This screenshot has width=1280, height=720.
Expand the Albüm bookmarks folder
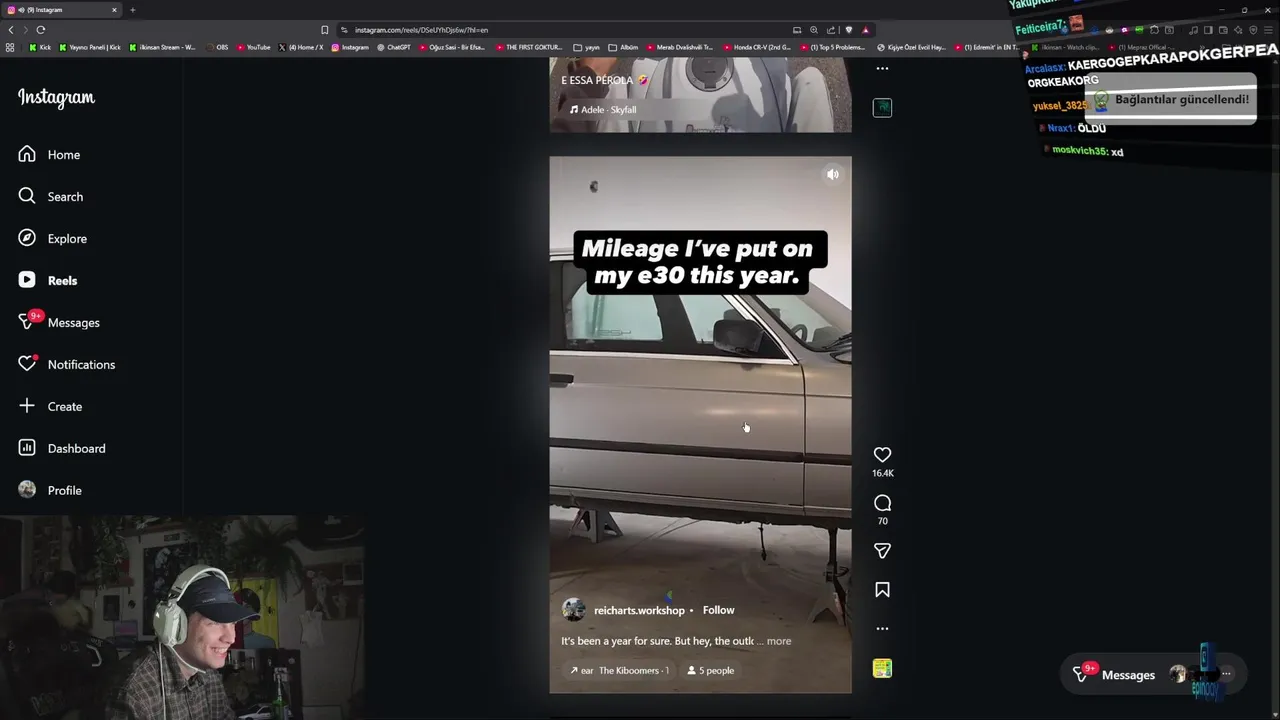pos(624,47)
